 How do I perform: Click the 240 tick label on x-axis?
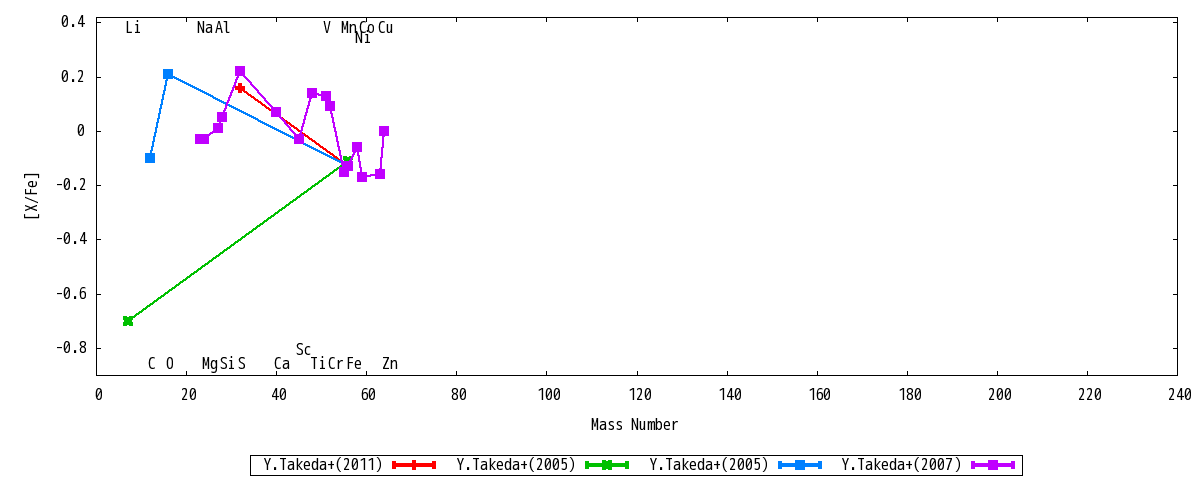click(x=1178, y=395)
